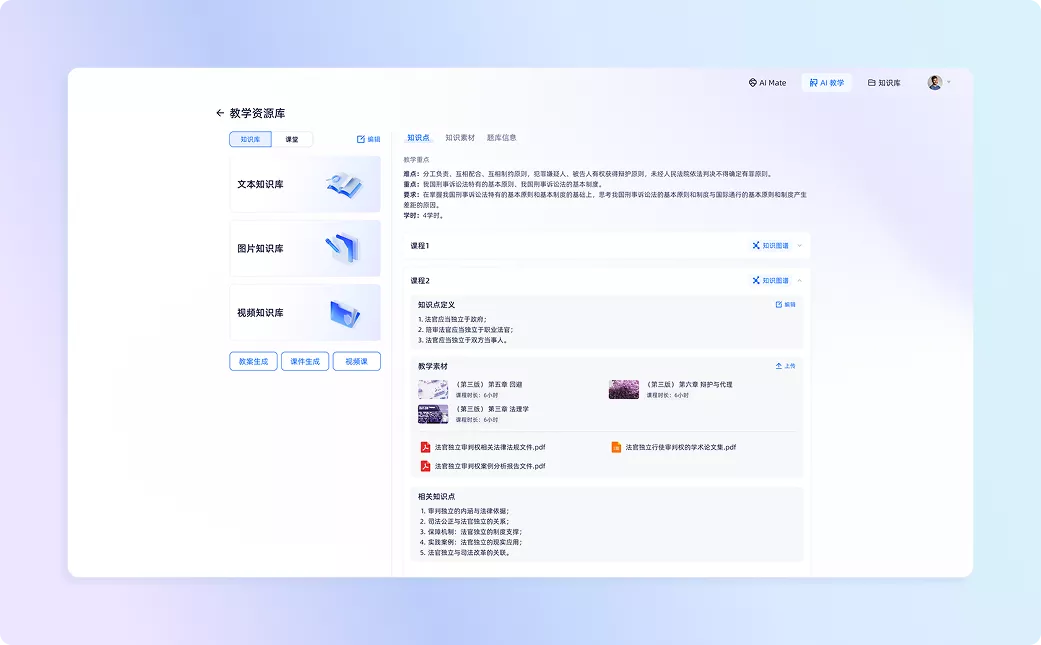Click the 学时：4学时 line
The image size is (1041, 645).
(424, 216)
